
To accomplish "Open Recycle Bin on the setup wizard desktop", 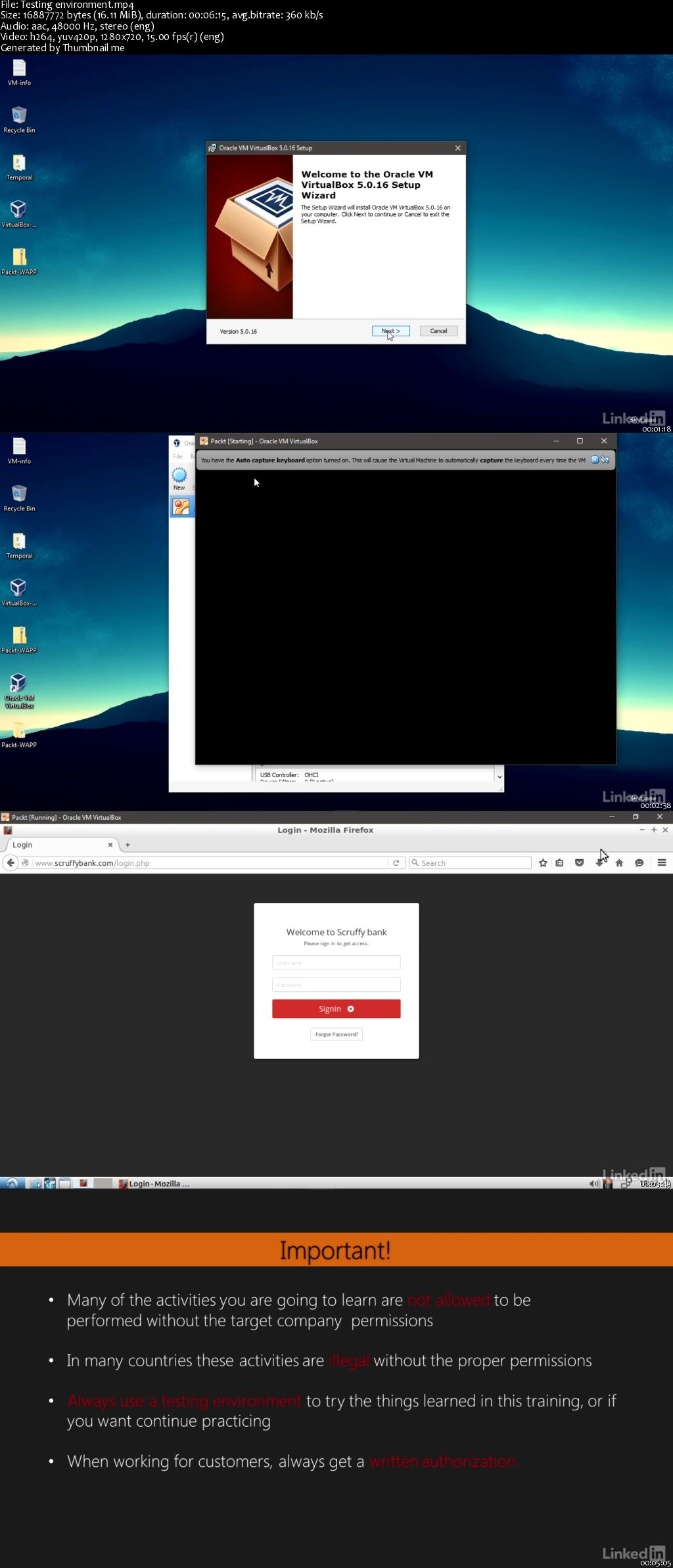I will point(19,120).
